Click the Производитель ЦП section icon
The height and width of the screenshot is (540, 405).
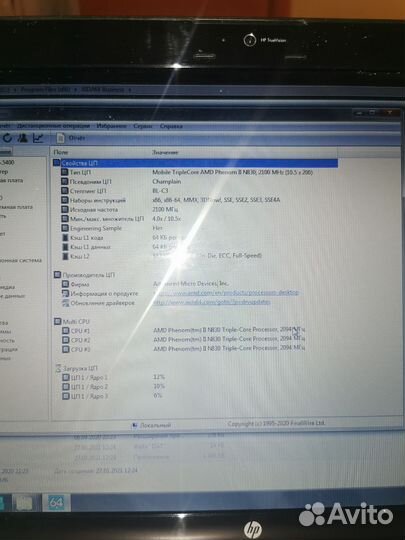click(58, 275)
